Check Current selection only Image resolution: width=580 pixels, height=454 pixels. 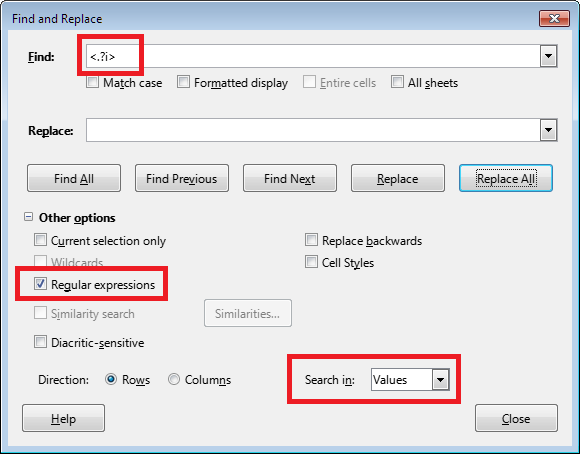pos(40,240)
